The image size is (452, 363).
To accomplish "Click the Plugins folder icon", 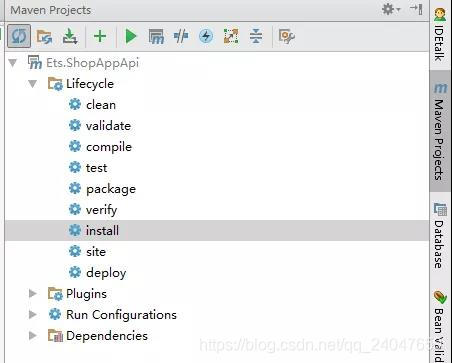I will click(x=55, y=294).
